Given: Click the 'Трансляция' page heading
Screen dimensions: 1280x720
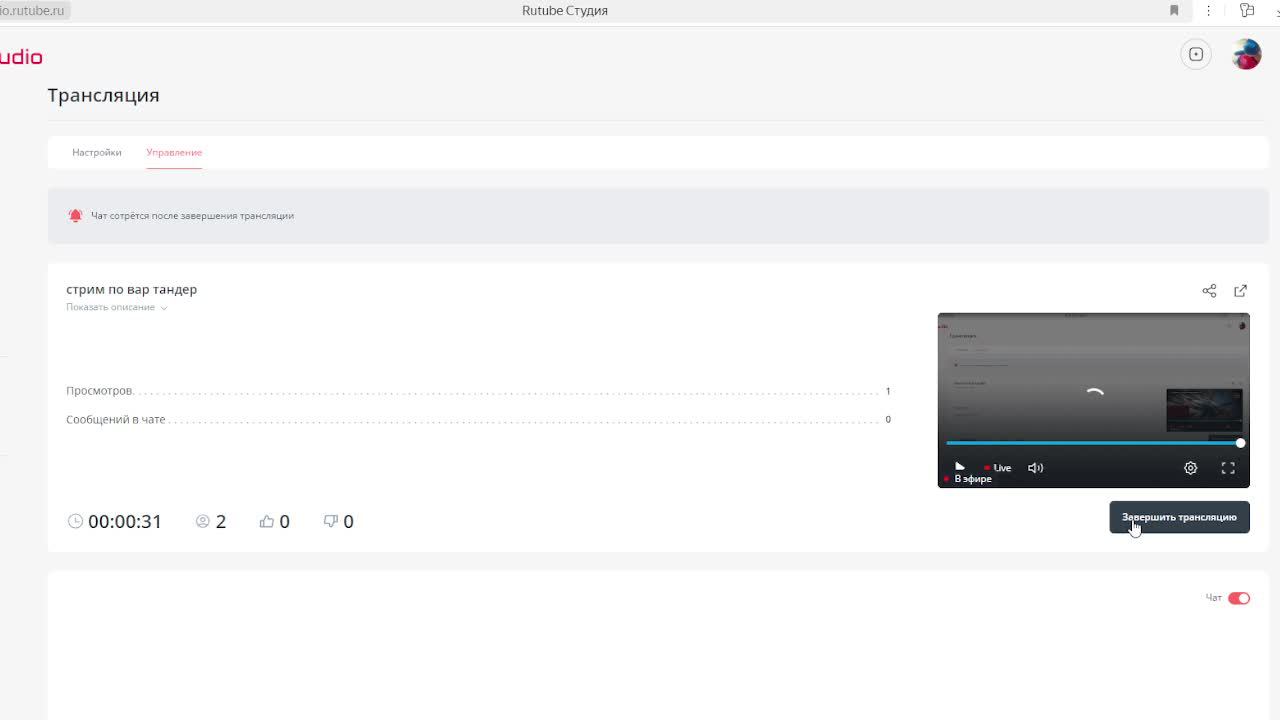Looking at the screenshot, I should [104, 95].
